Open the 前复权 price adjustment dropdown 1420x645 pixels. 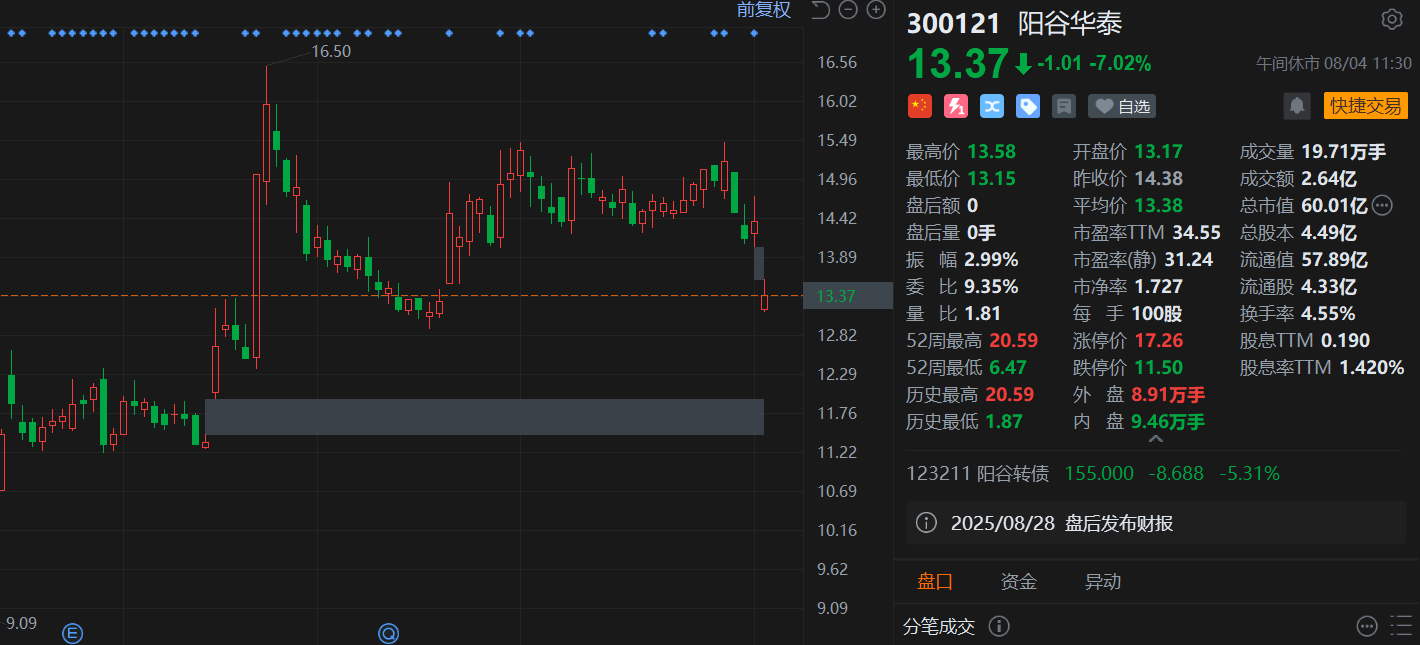(x=764, y=10)
